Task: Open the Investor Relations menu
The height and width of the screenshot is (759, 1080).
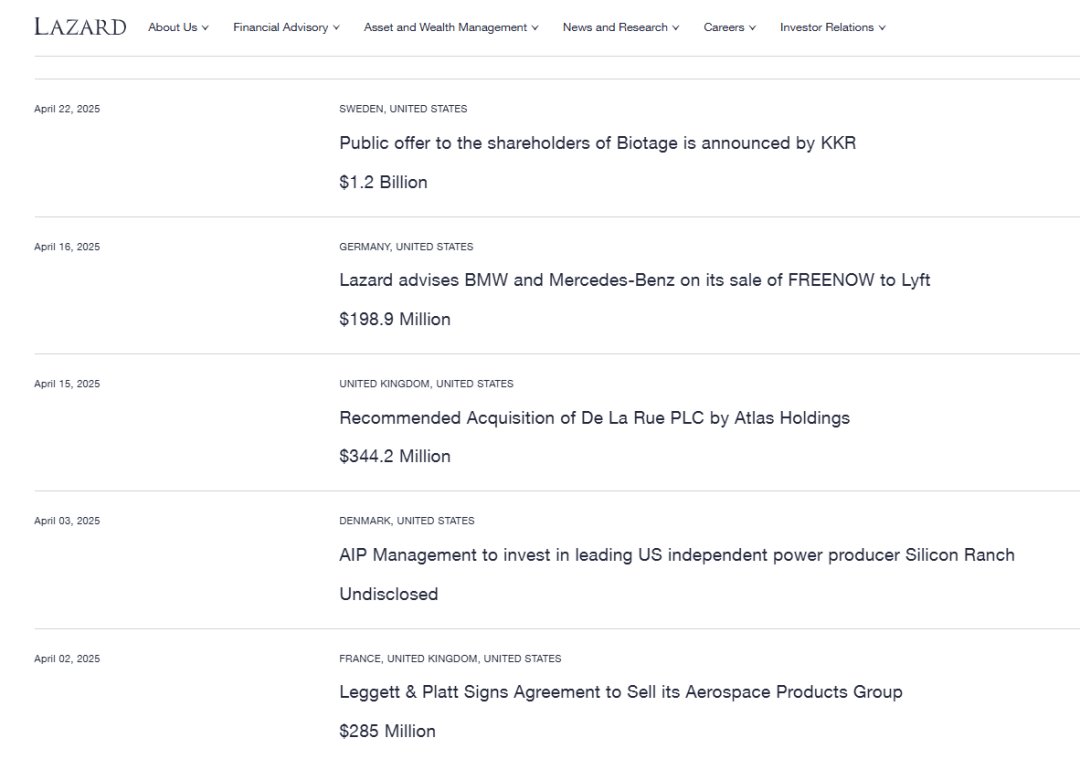Action: coord(833,27)
